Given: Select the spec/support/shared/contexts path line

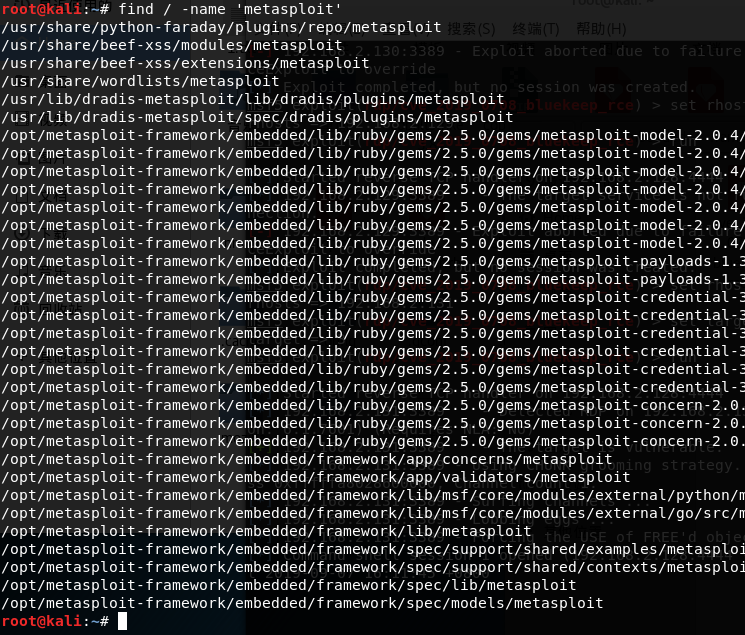Looking at the screenshot, I should [x=372, y=568].
